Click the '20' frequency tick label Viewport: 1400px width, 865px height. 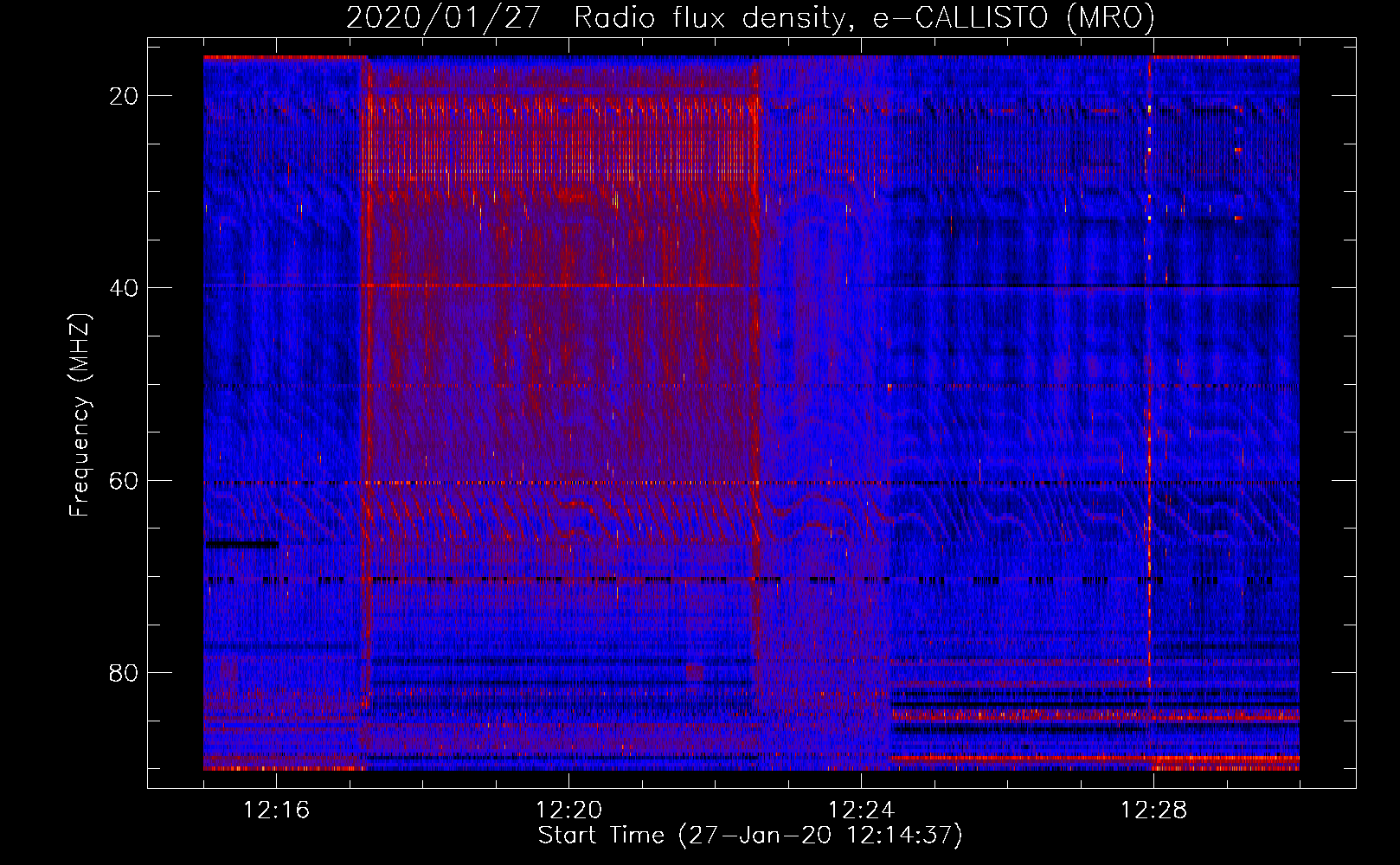125,96
